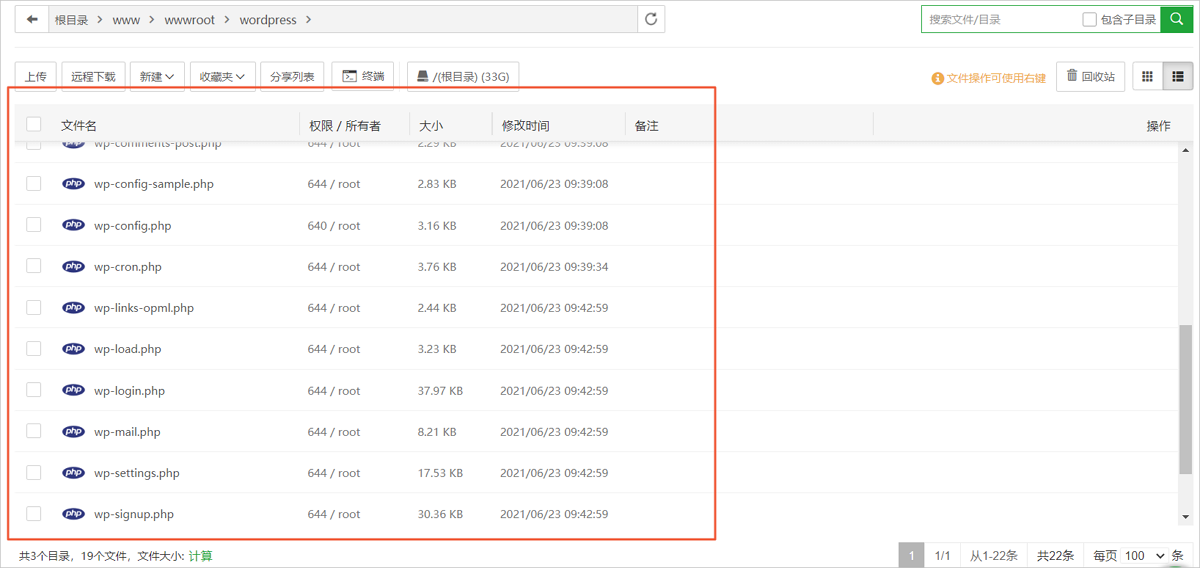Click the 37.97 KB size value
Image resolution: width=1200 pixels, height=568 pixels.
(x=440, y=391)
